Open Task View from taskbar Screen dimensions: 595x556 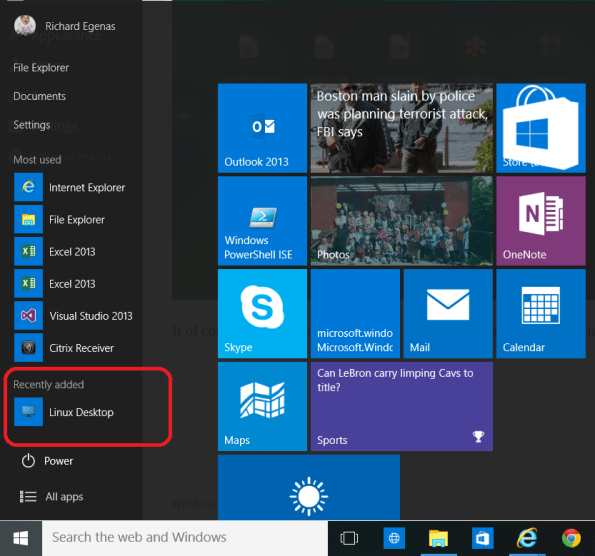click(x=349, y=538)
